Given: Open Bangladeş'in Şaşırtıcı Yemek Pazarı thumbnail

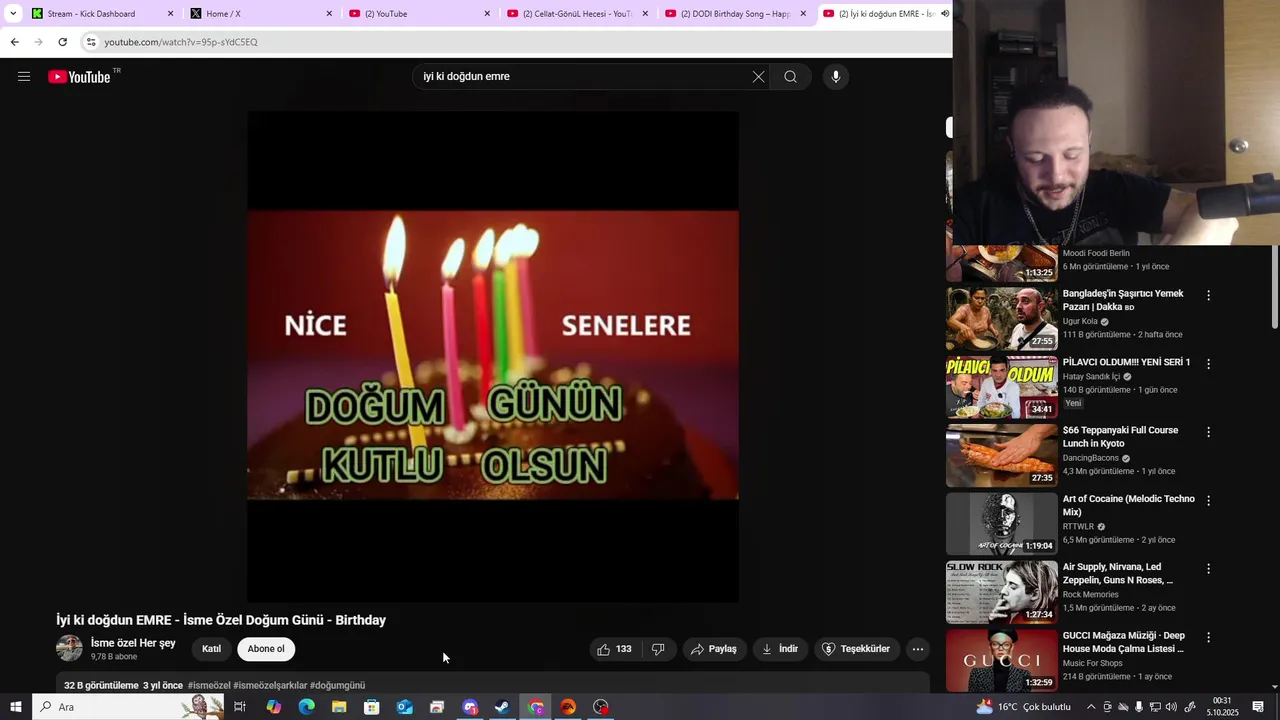Looking at the screenshot, I should [1002, 318].
